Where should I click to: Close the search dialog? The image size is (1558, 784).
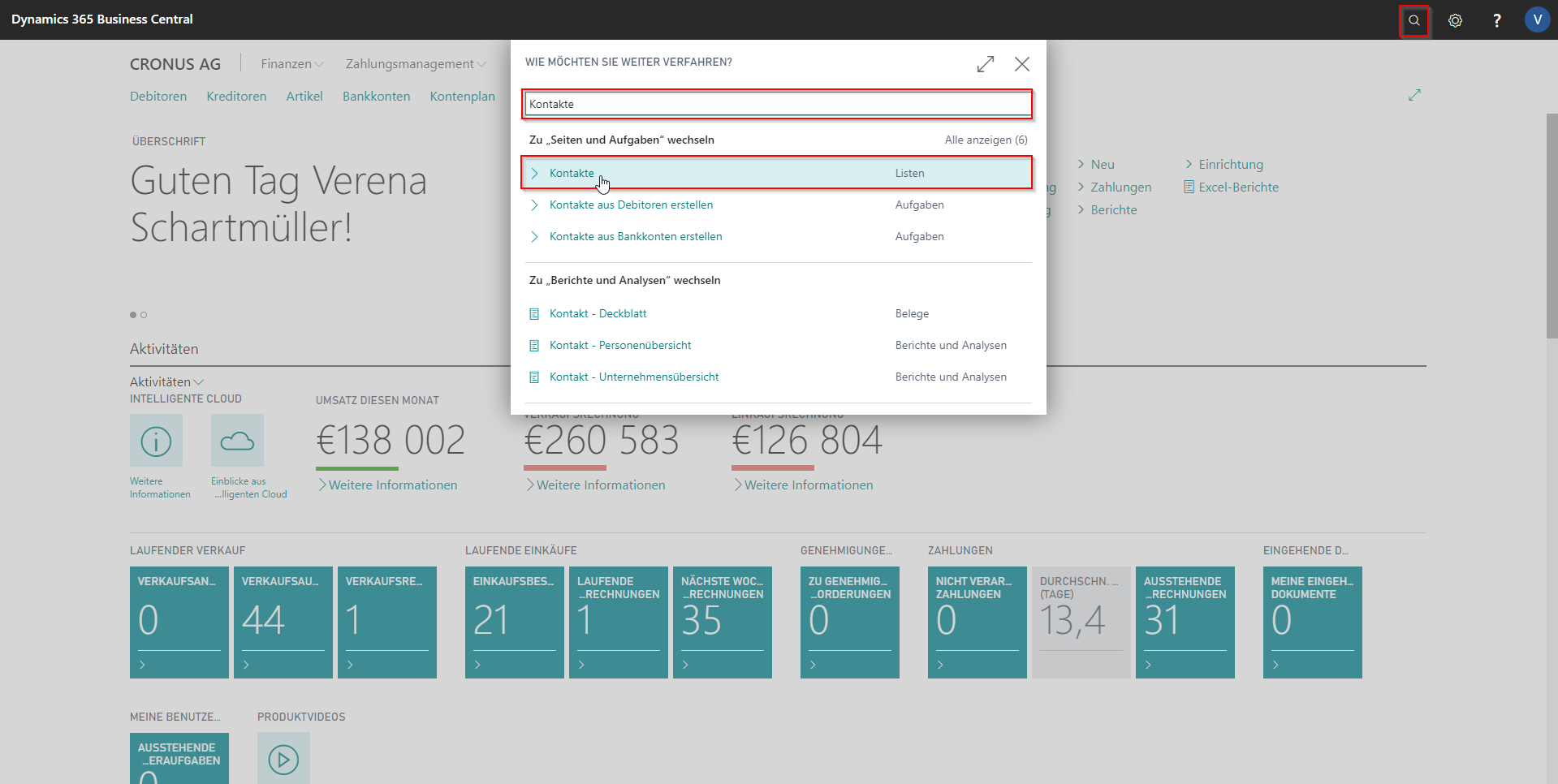[1022, 64]
